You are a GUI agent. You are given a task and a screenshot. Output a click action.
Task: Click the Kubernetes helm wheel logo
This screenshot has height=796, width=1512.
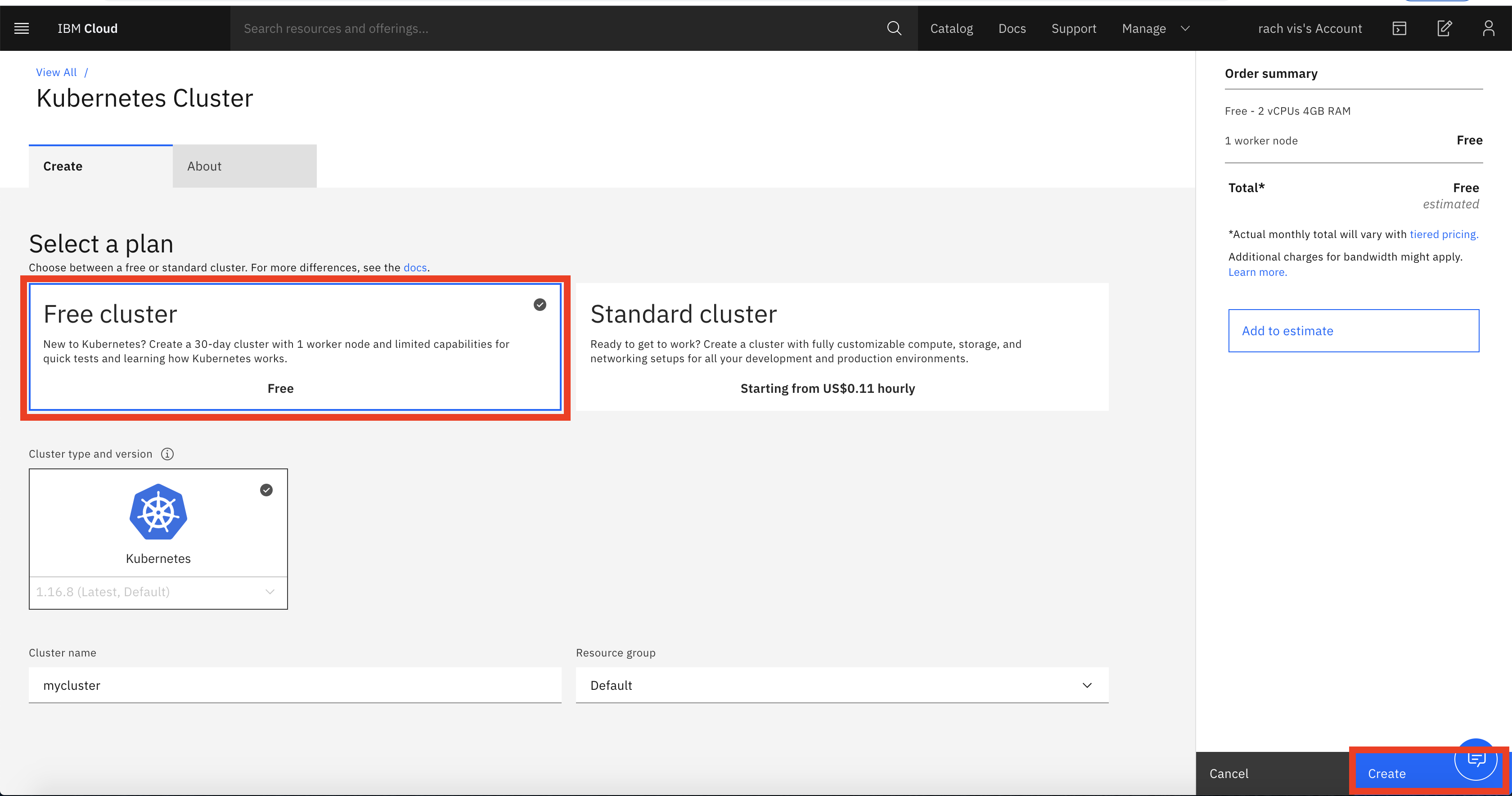(x=158, y=512)
